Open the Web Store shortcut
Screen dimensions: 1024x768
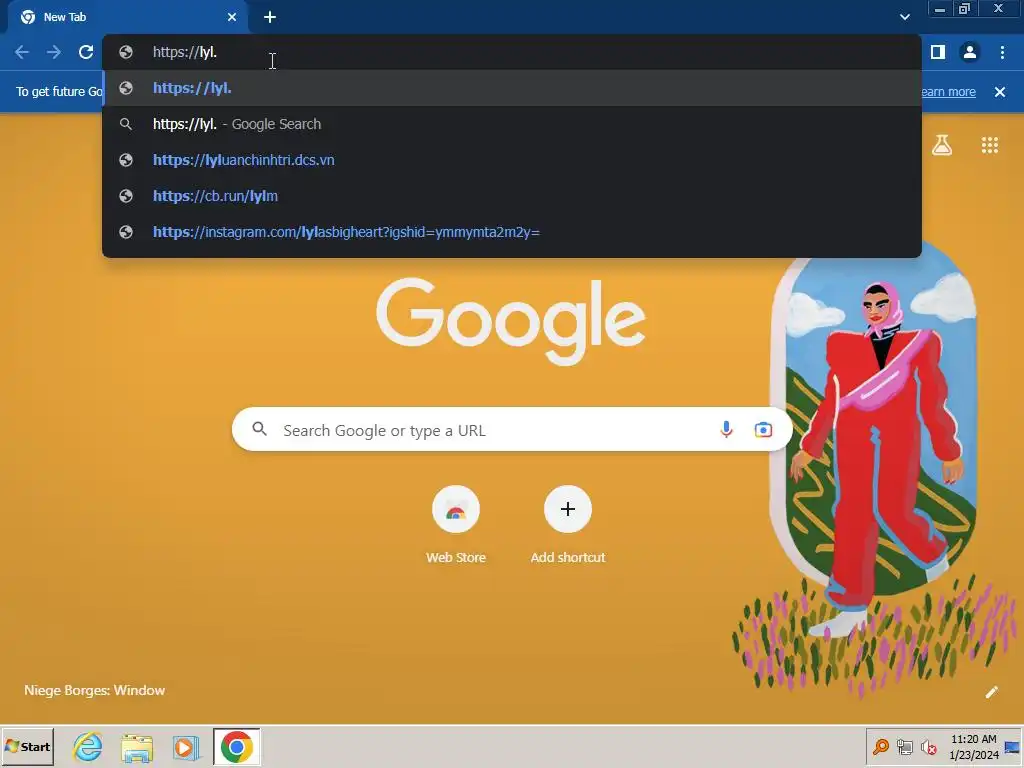tap(456, 524)
